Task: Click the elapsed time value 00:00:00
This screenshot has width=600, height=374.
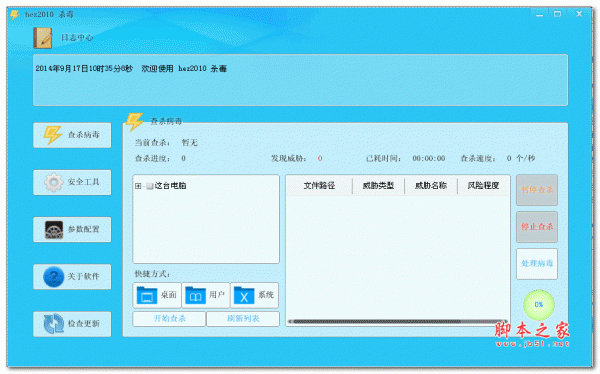Action: [429, 158]
